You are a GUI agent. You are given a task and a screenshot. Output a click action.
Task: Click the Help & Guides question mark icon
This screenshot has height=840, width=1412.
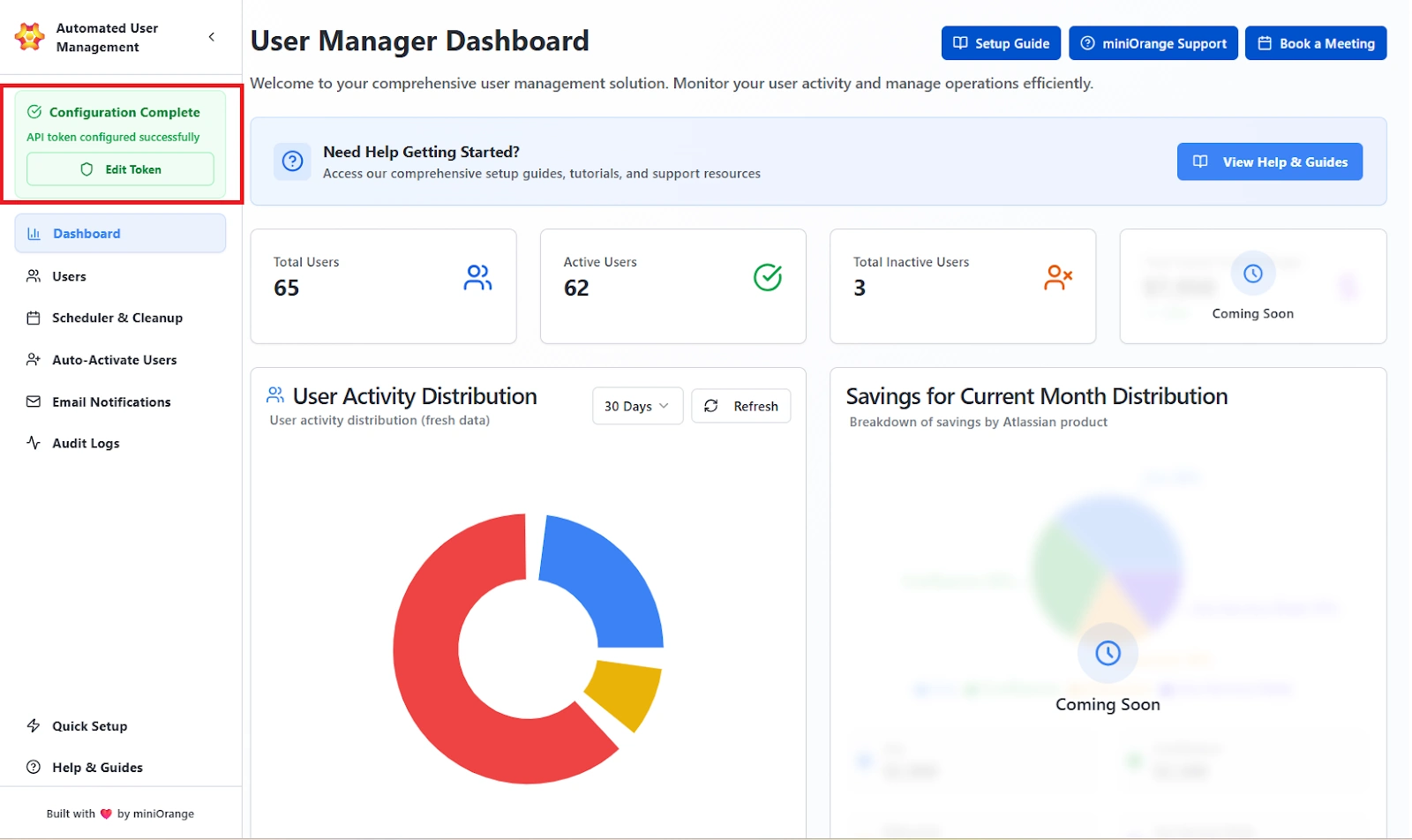(x=33, y=767)
